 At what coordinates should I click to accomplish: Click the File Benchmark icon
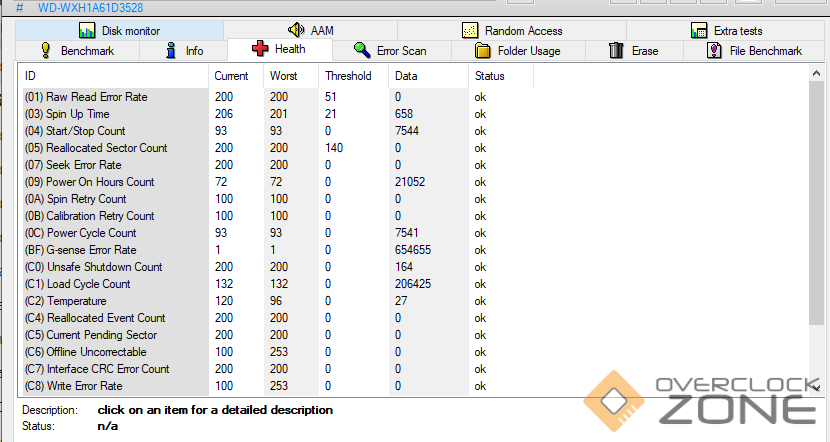[715, 50]
